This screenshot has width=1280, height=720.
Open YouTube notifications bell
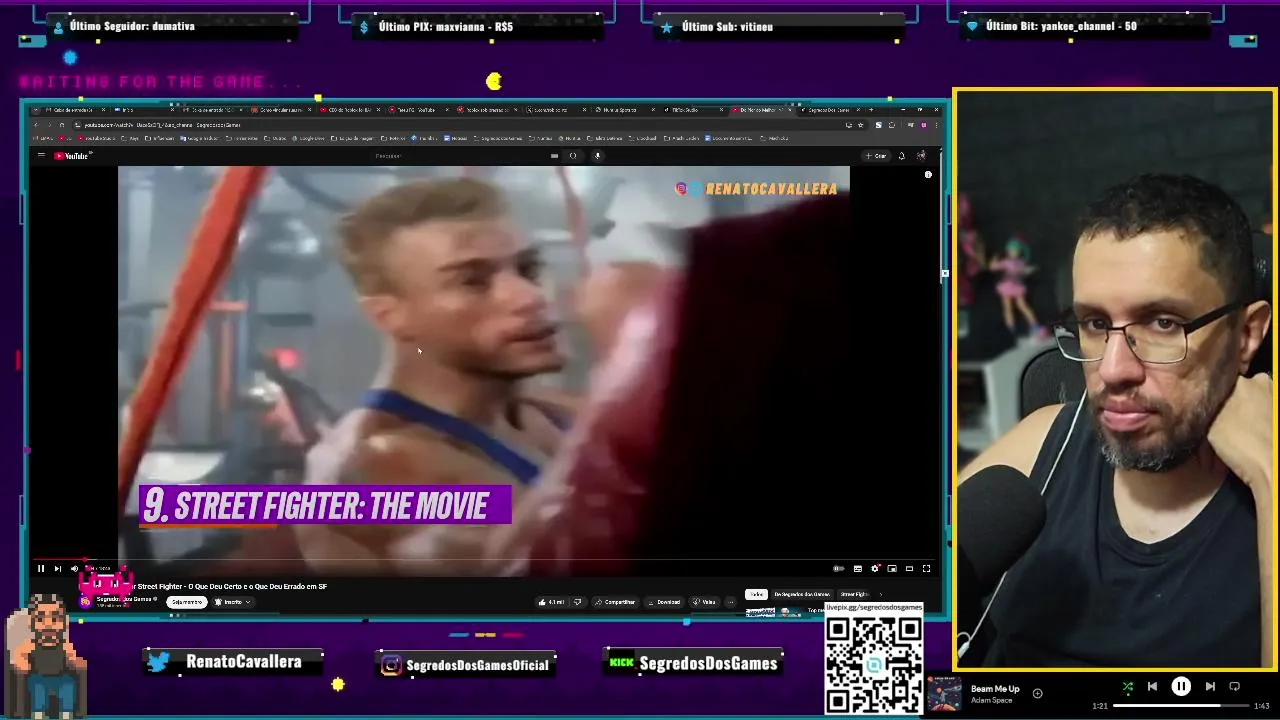(901, 156)
